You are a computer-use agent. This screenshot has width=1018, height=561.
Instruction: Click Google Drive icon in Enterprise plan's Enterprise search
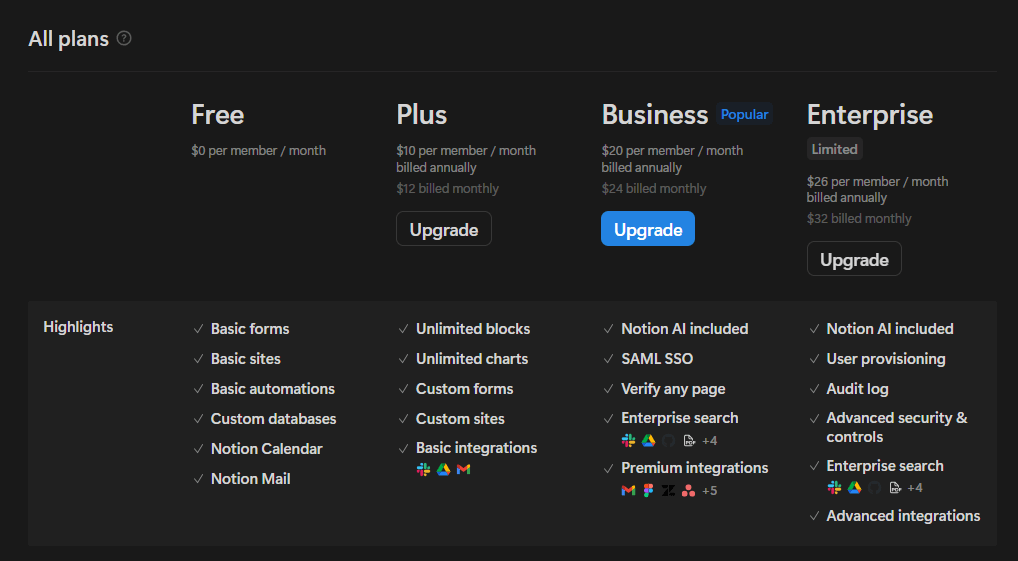click(x=854, y=488)
